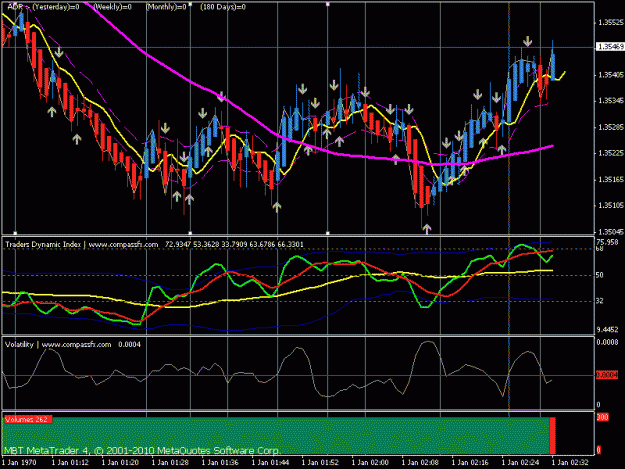This screenshot has height=469, width=625.
Task: Click the TDI value 72.9347
Action: (x=178, y=244)
